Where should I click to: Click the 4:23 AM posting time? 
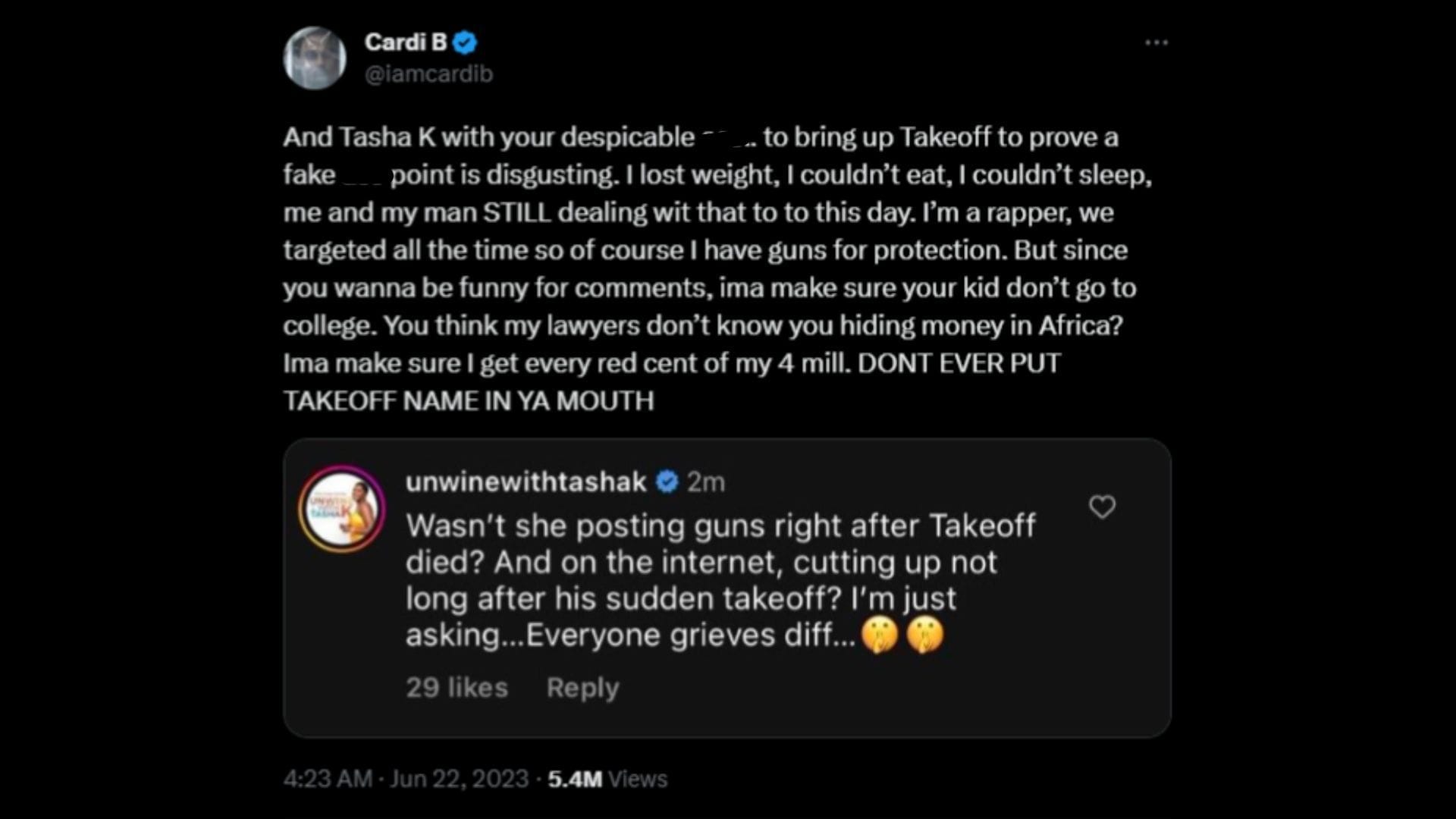pos(331,779)
